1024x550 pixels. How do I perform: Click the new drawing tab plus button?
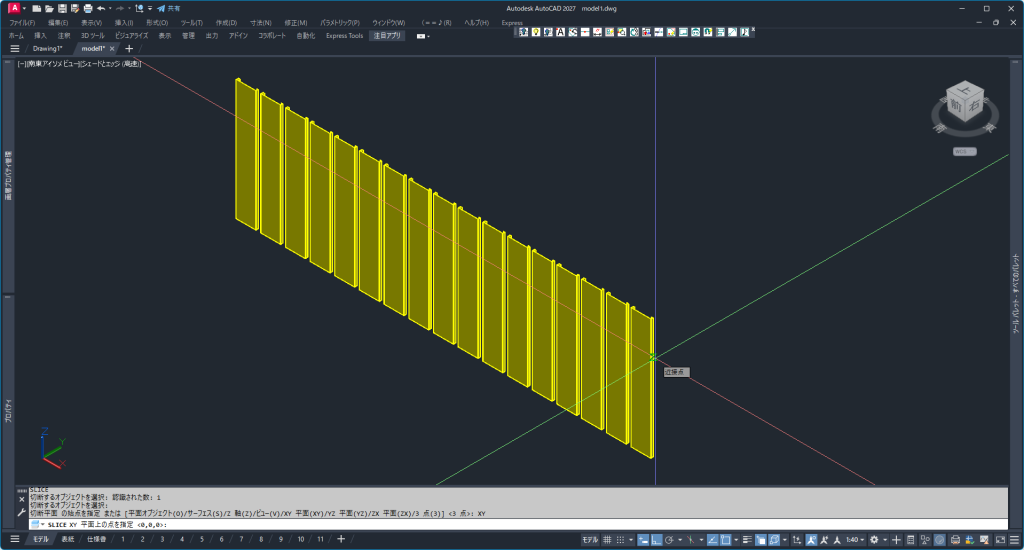click(x=129, y=48)
